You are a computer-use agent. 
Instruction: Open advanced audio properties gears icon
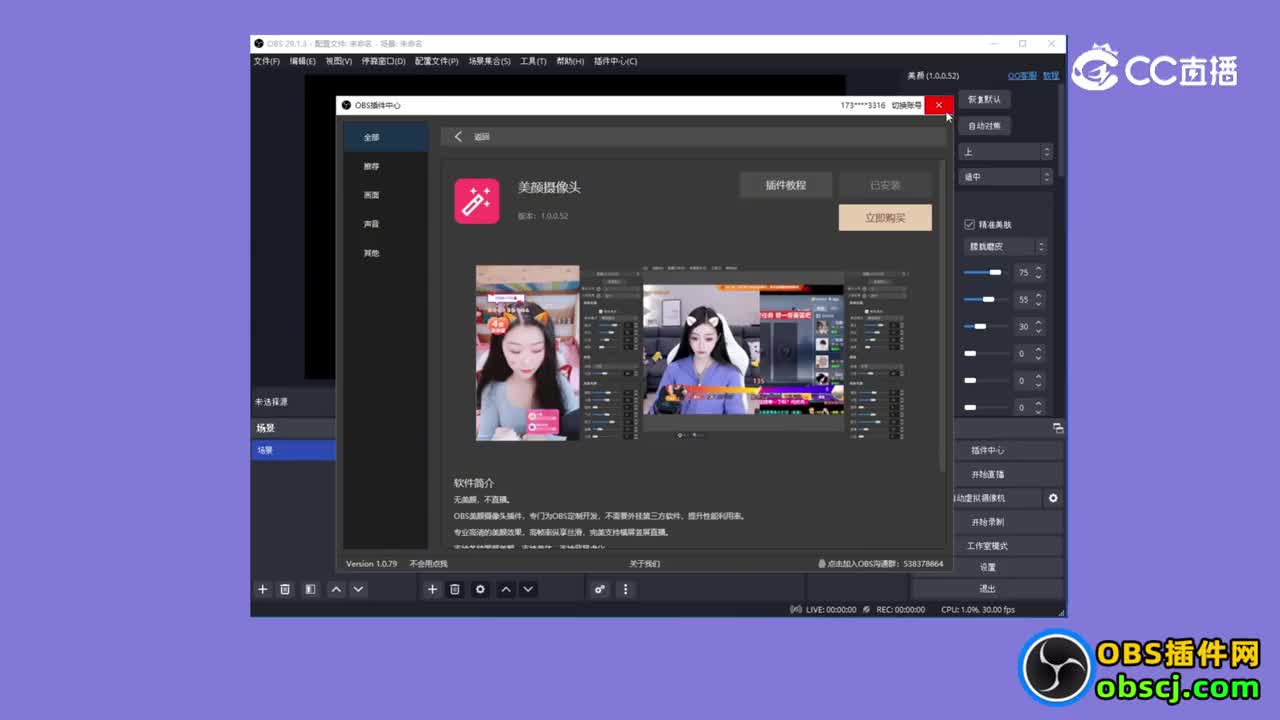[x=600, y=590]
